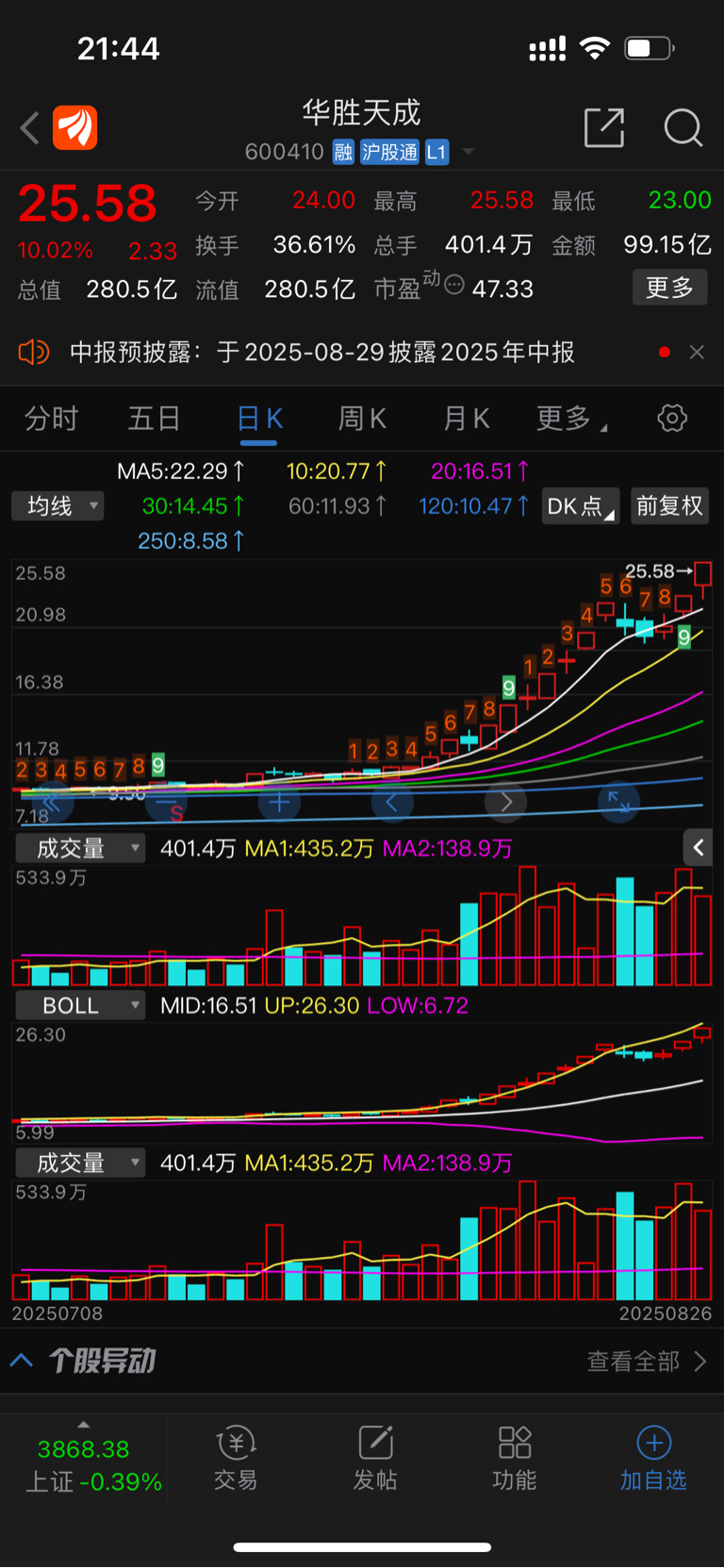Tap the stock code 600410

(285, 152)
